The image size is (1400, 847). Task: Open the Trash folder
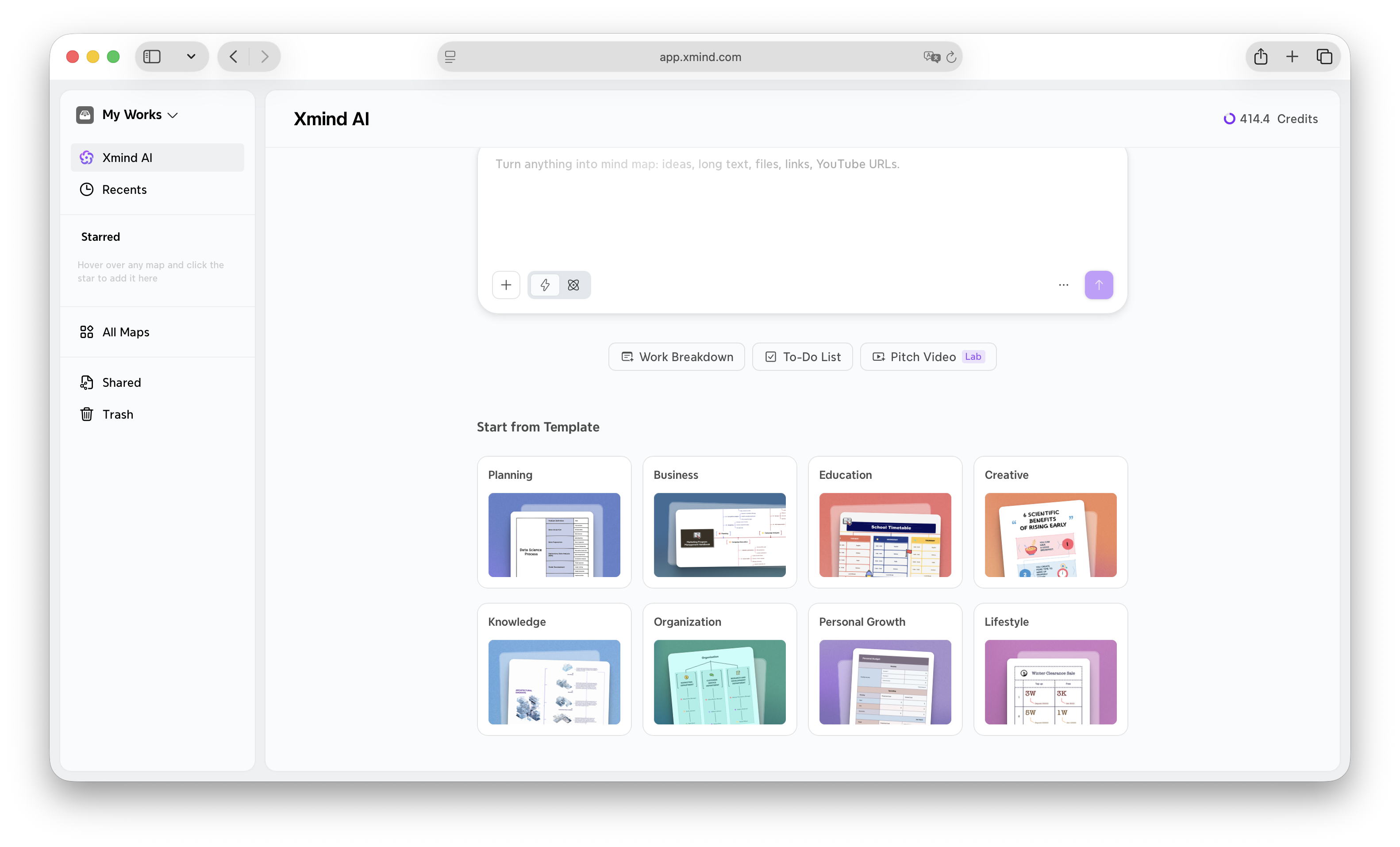(x=158, y=414)
